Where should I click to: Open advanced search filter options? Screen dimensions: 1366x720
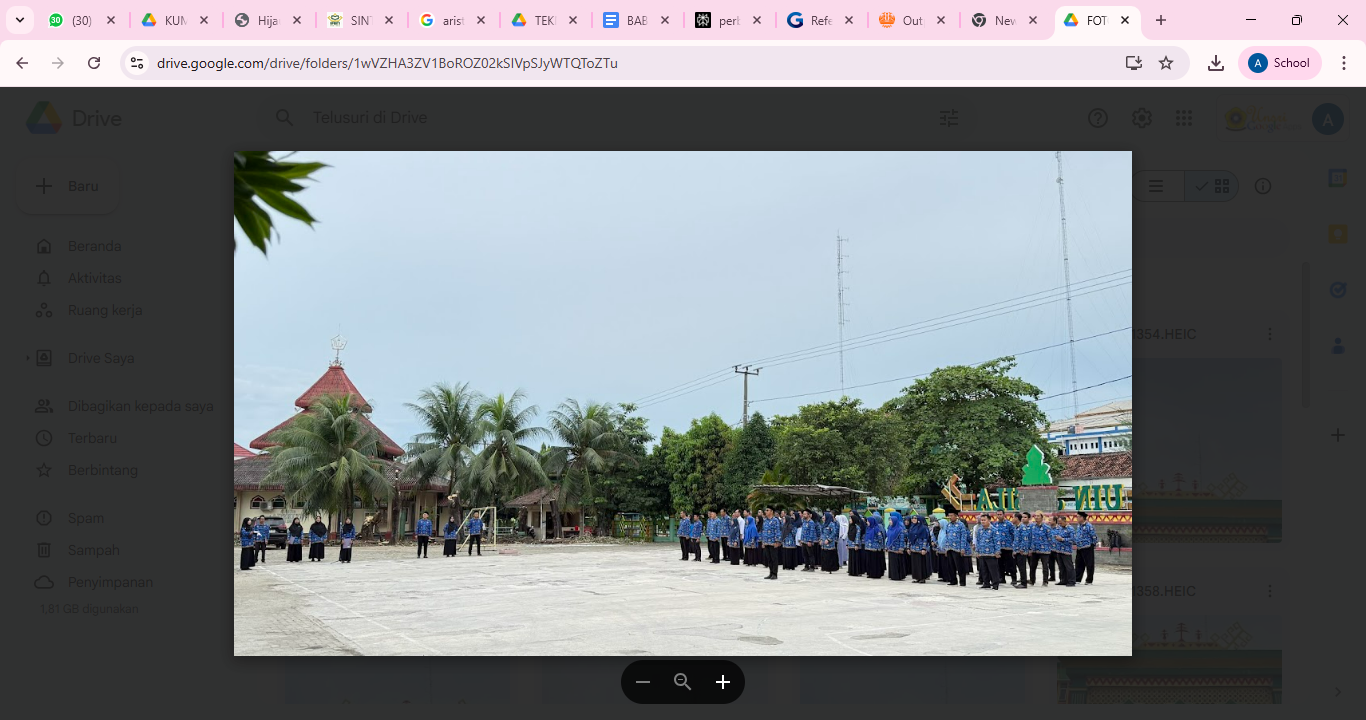[949, 118]
